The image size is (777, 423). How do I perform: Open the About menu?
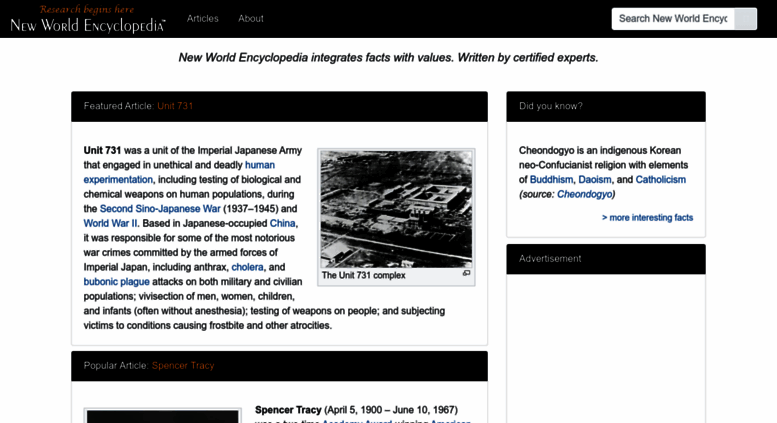(251, 19)
